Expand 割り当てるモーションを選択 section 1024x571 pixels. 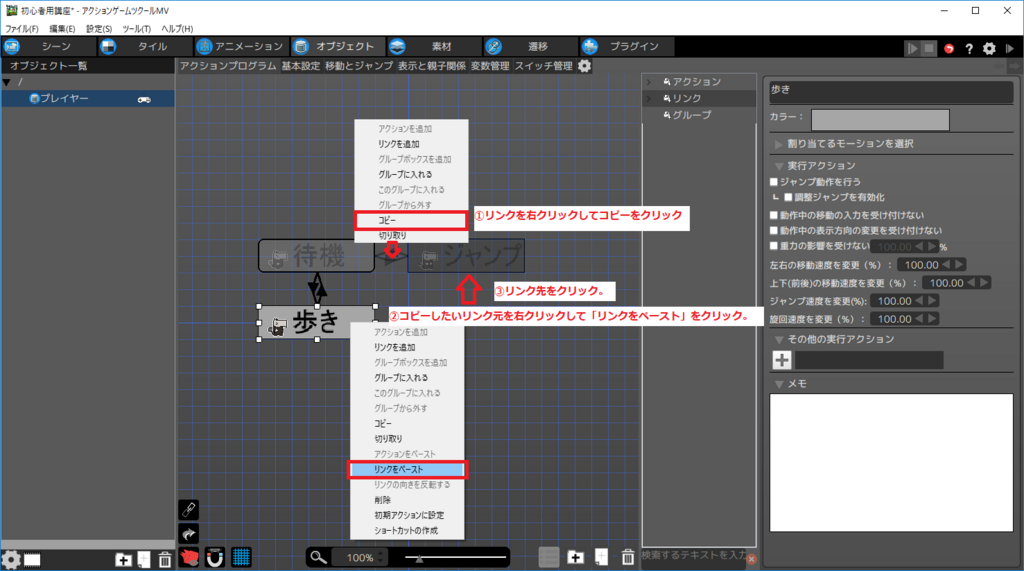[778, 144]
